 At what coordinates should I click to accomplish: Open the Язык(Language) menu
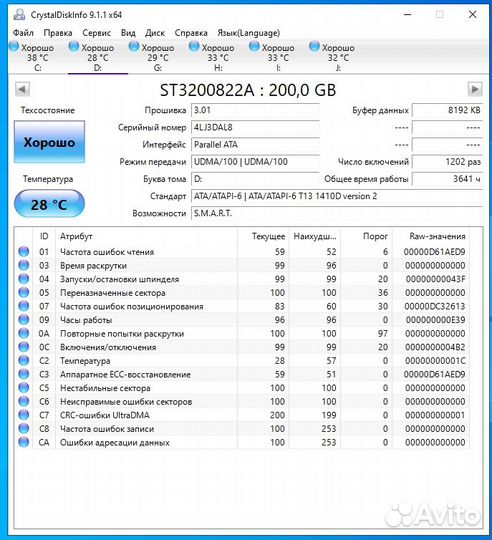pos(249,33)
